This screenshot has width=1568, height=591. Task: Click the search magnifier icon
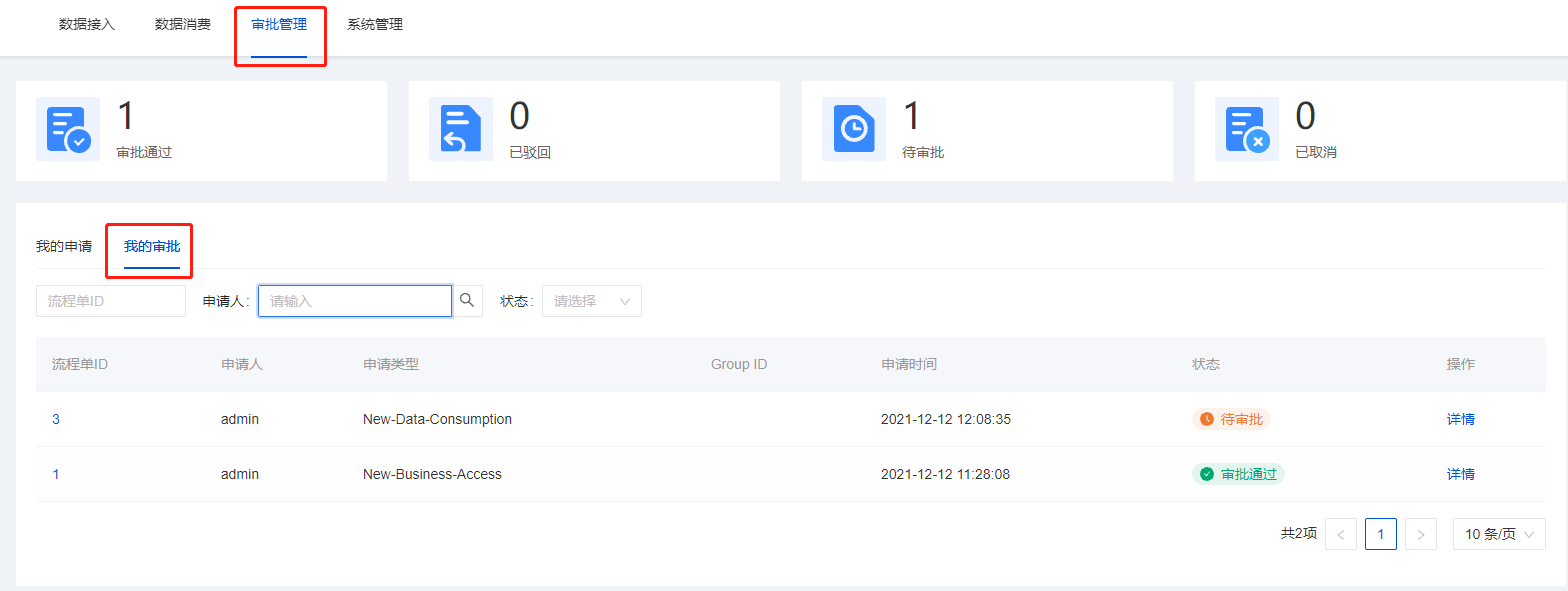[467, 301]
